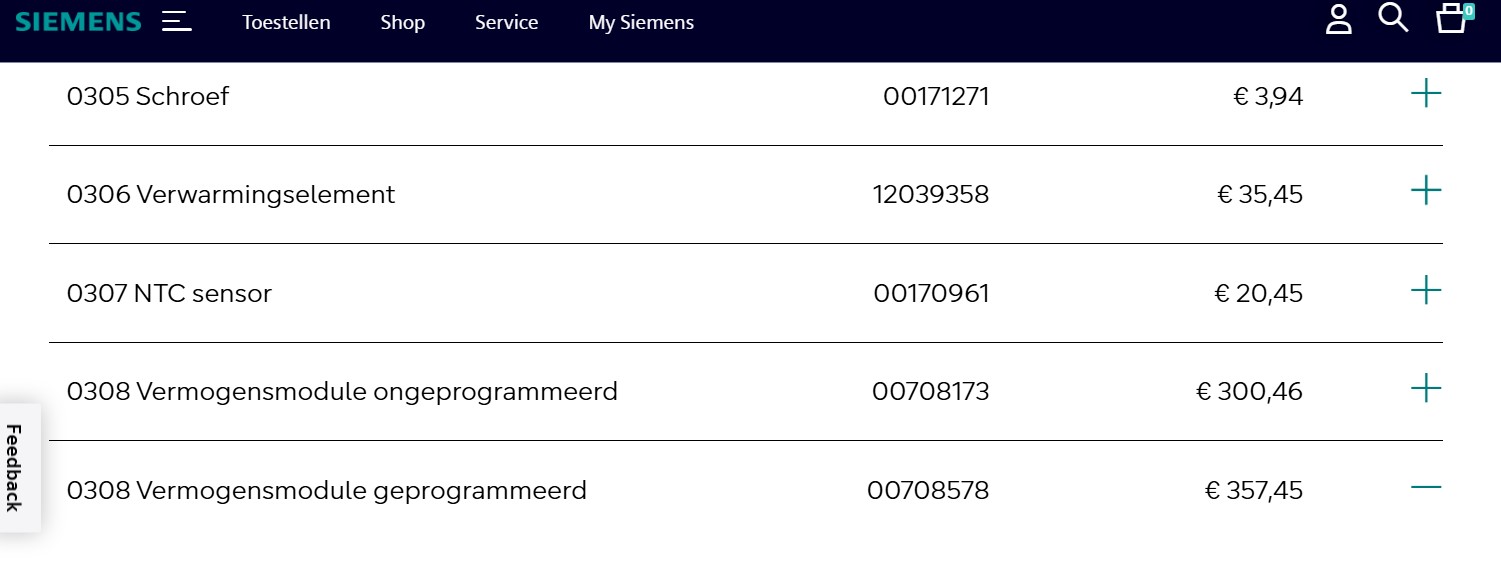Open the shopping cart icon
The image size is (1501, 584).
tap(1452, 18)
